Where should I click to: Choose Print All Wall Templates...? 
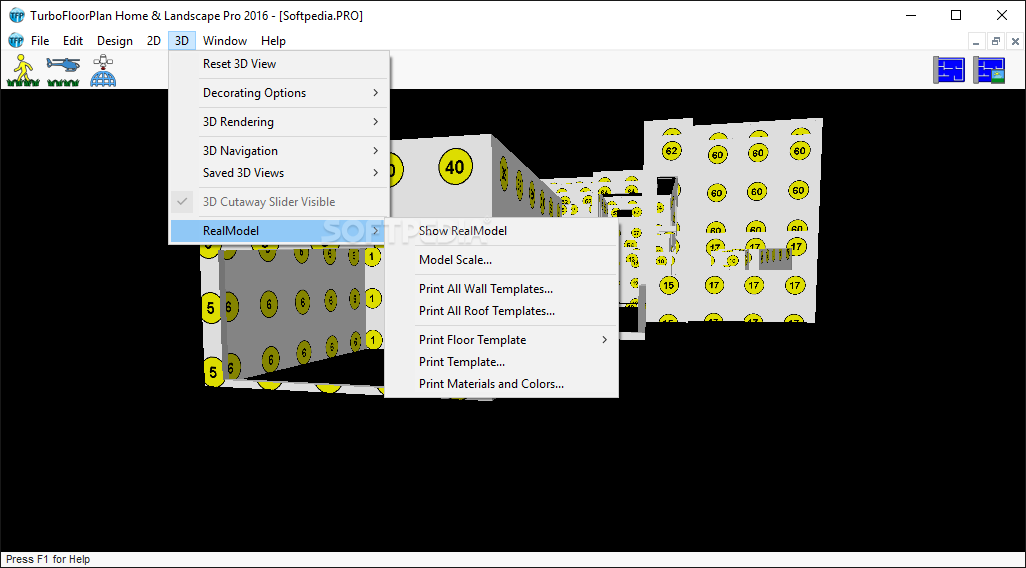pyautogui.click(x=501, y=289)
